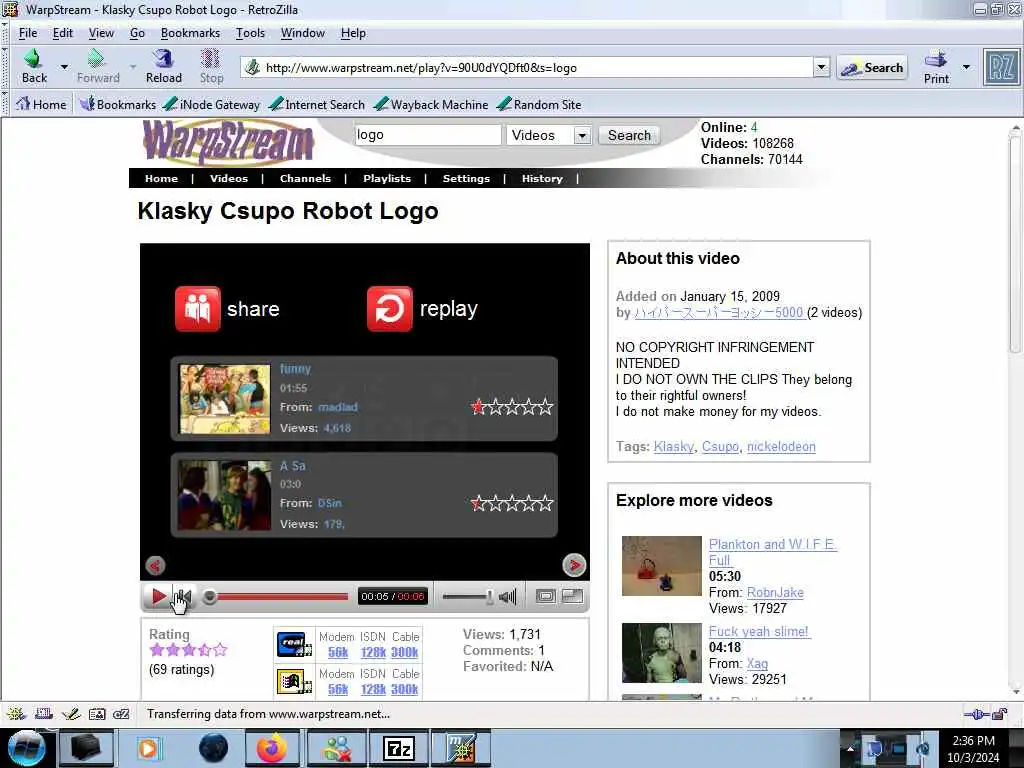Go to Playlists in site navigation
This screenshot has width=1024, height=768.
click(x=387, y=178)
